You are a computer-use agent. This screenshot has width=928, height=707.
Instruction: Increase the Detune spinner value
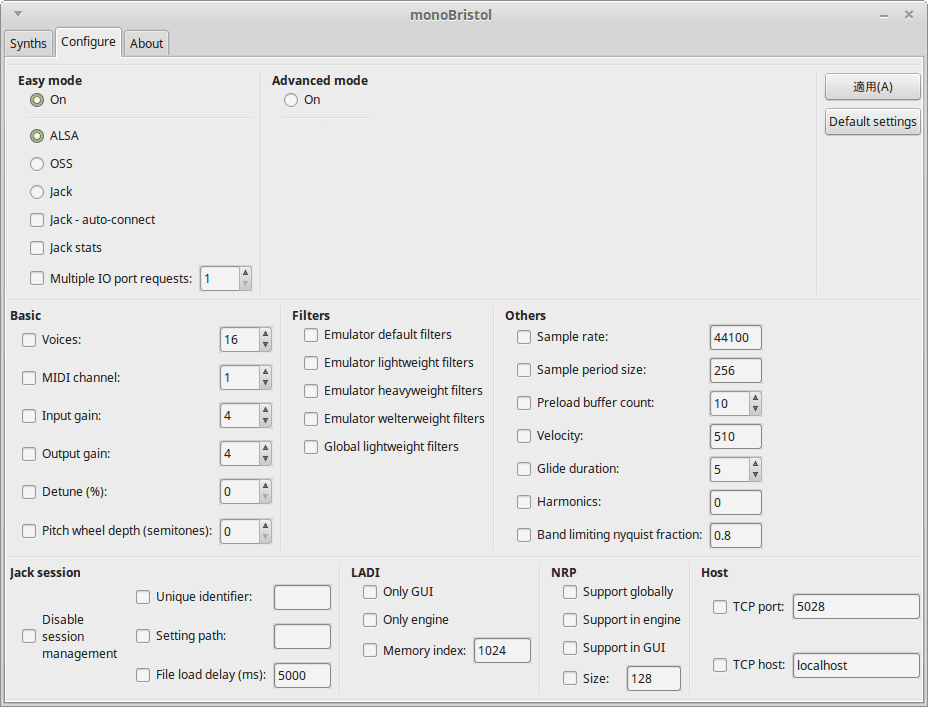[265, 486]
